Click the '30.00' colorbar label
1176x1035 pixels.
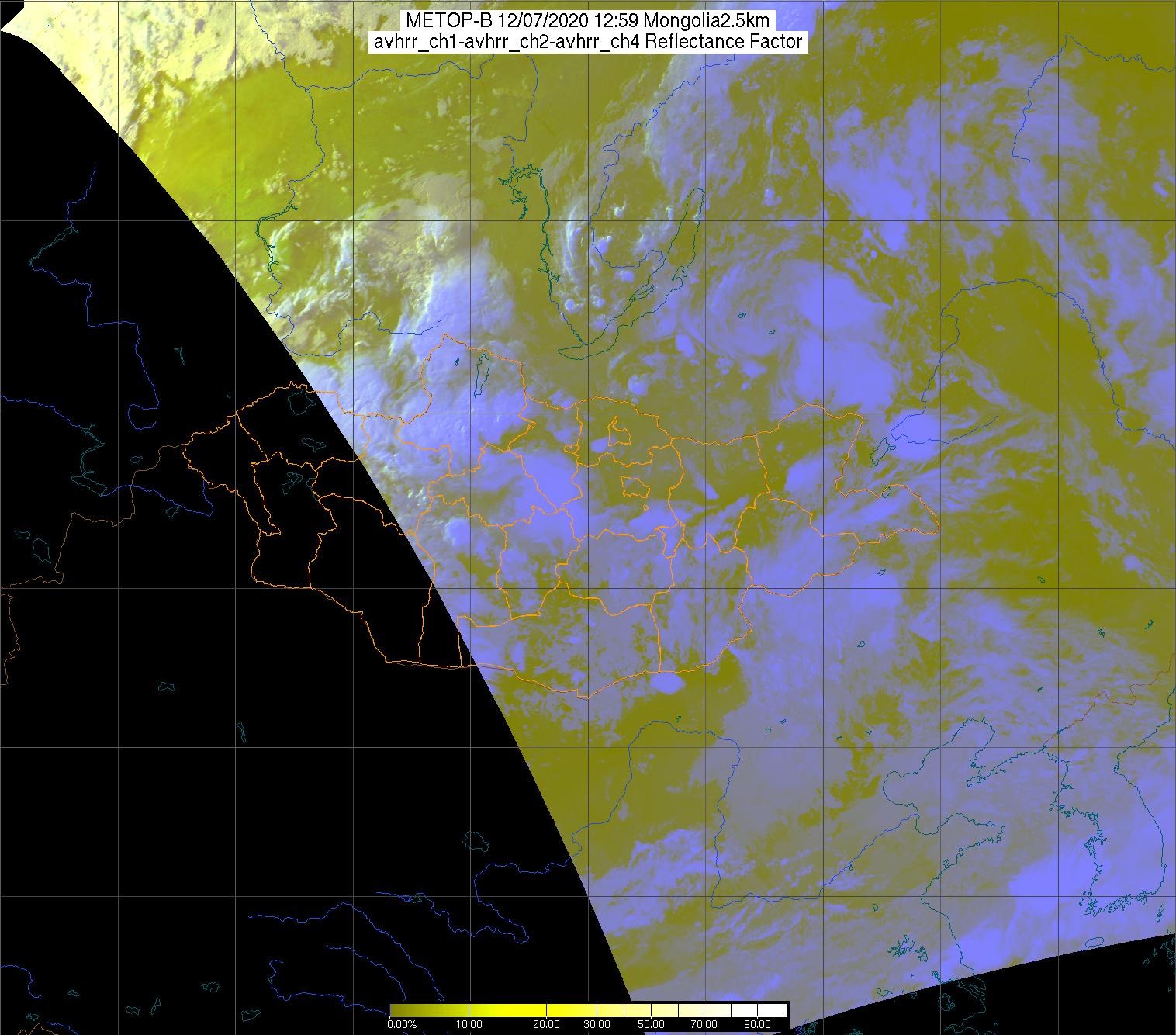click(597, 1024)
